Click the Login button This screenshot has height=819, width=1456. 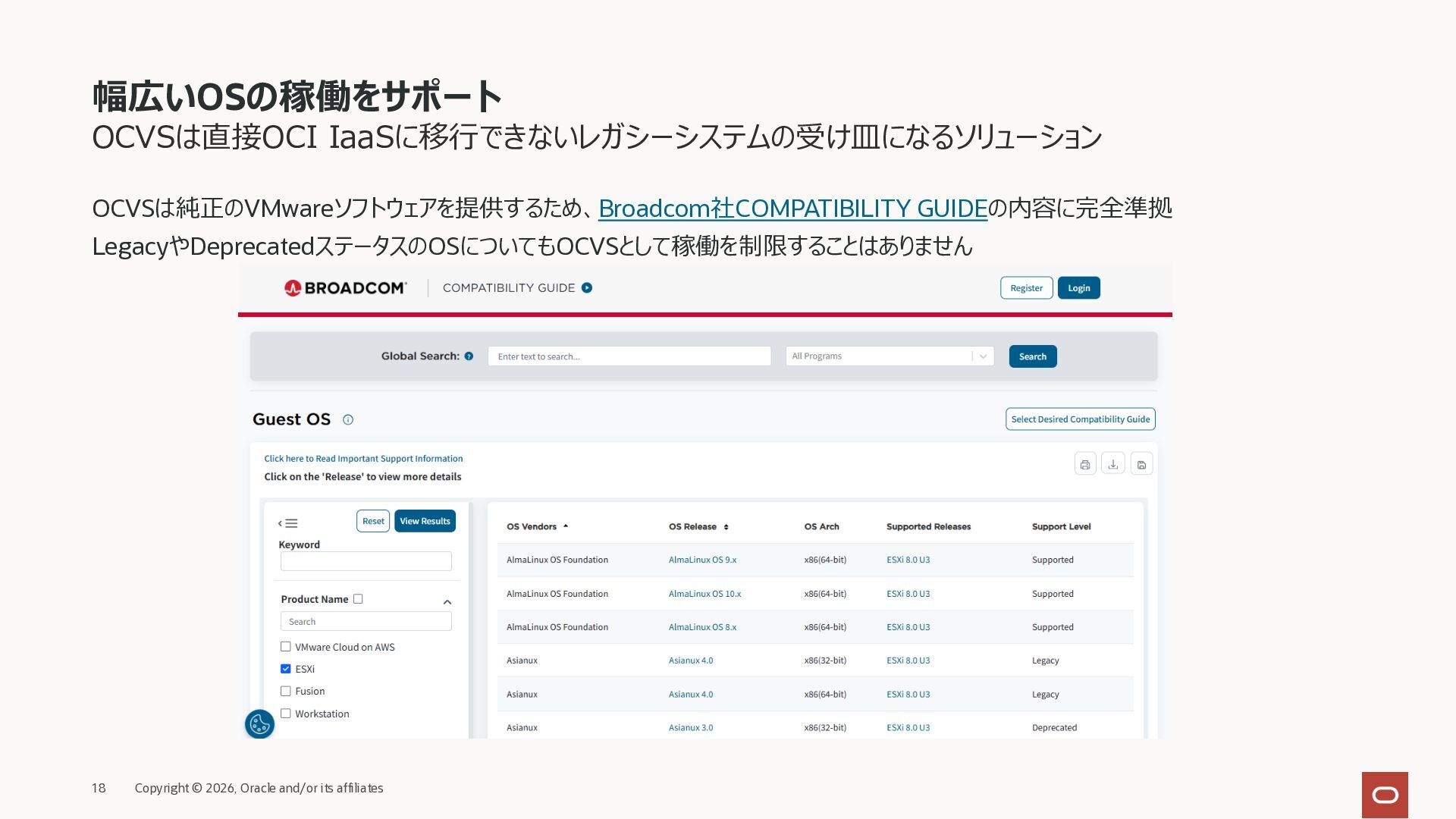[x=1079, y=288]
